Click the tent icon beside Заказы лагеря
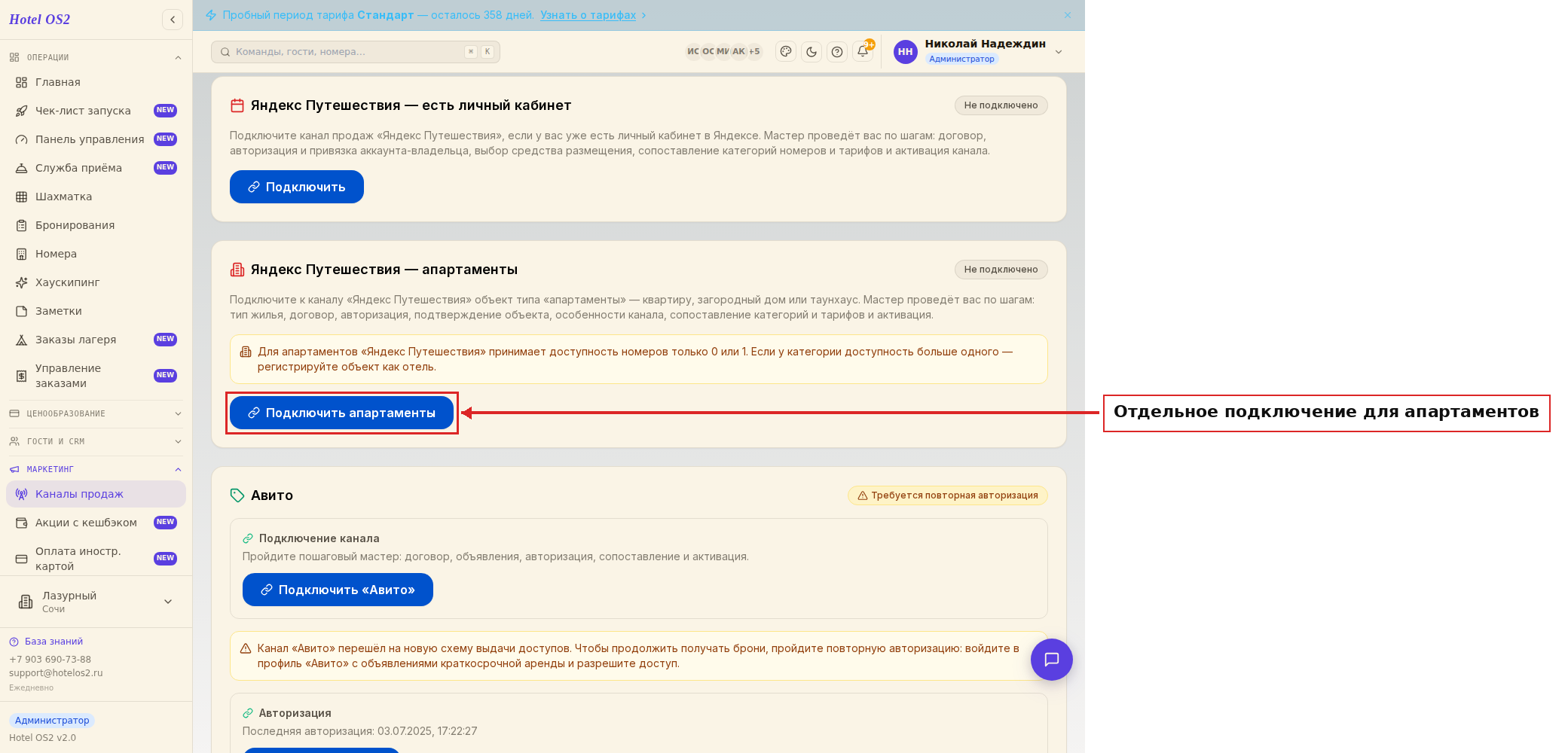The width and height of the screenshot is (1568, 753). (22, 340)
